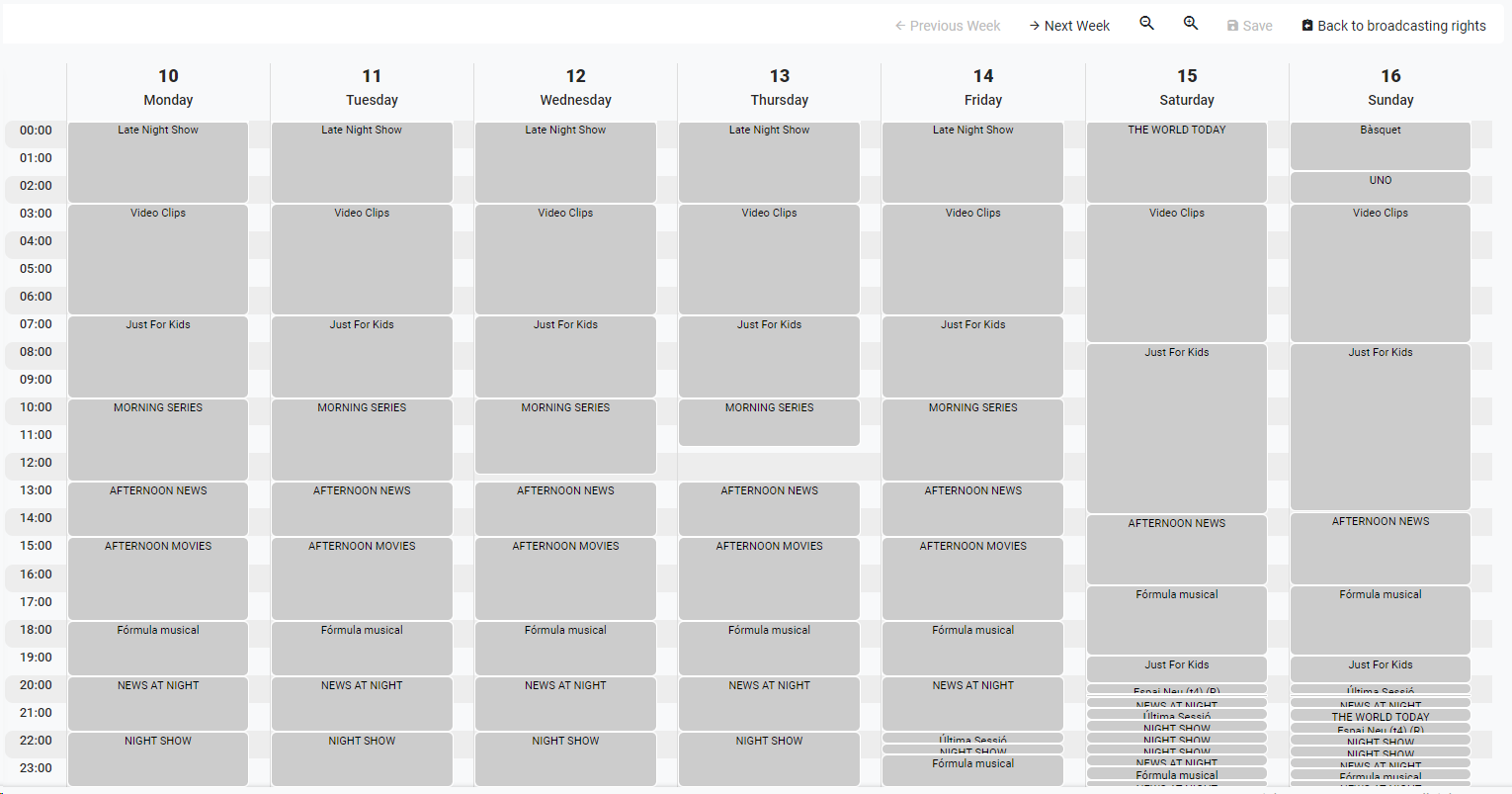1512x794 pixels.
Task: Select Sunday's UNO program block
Action: click(x=1380, y=187)
